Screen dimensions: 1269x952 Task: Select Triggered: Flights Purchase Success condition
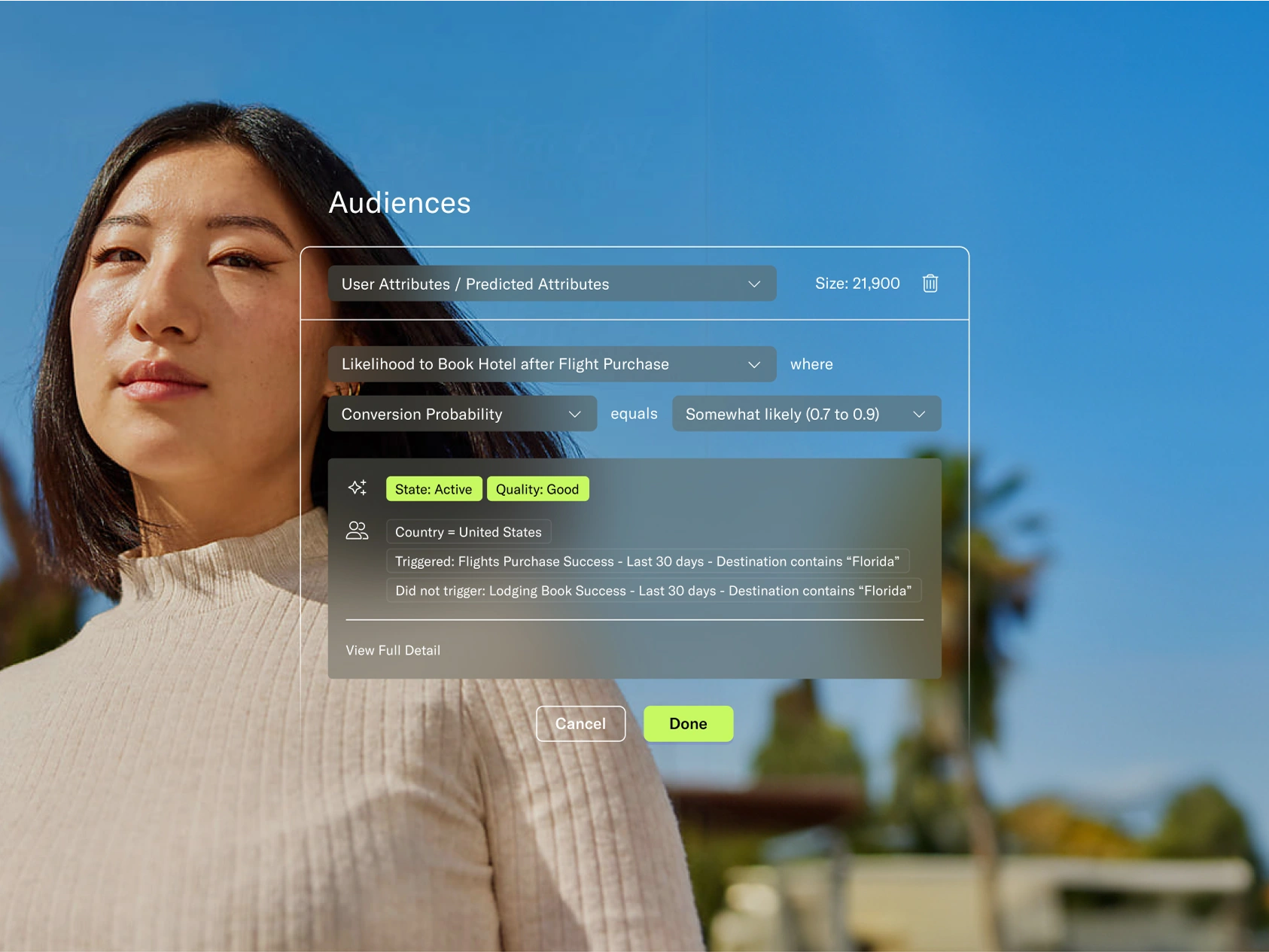647,561
